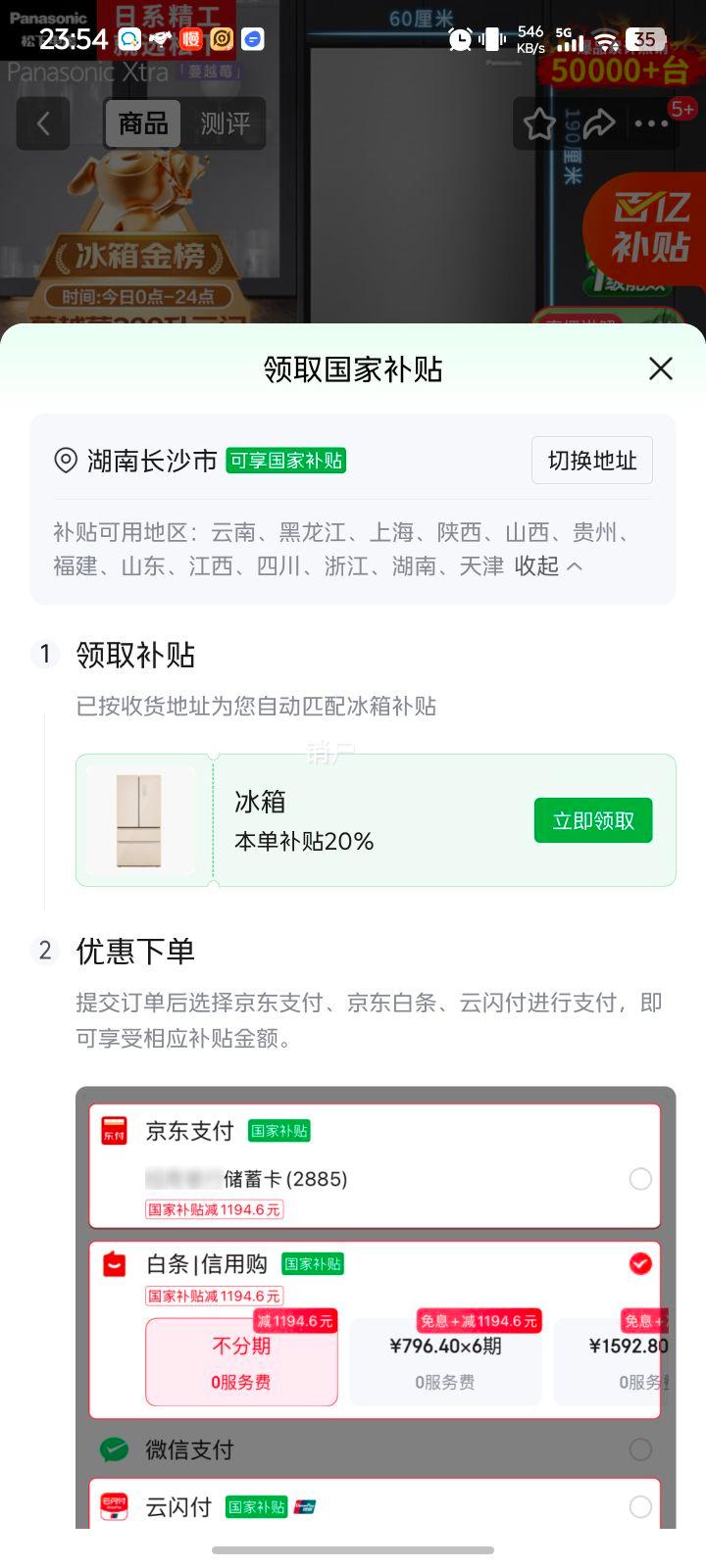Click the 立即领取 button
Screen dimensions: 706x1568
pos(593,820)
